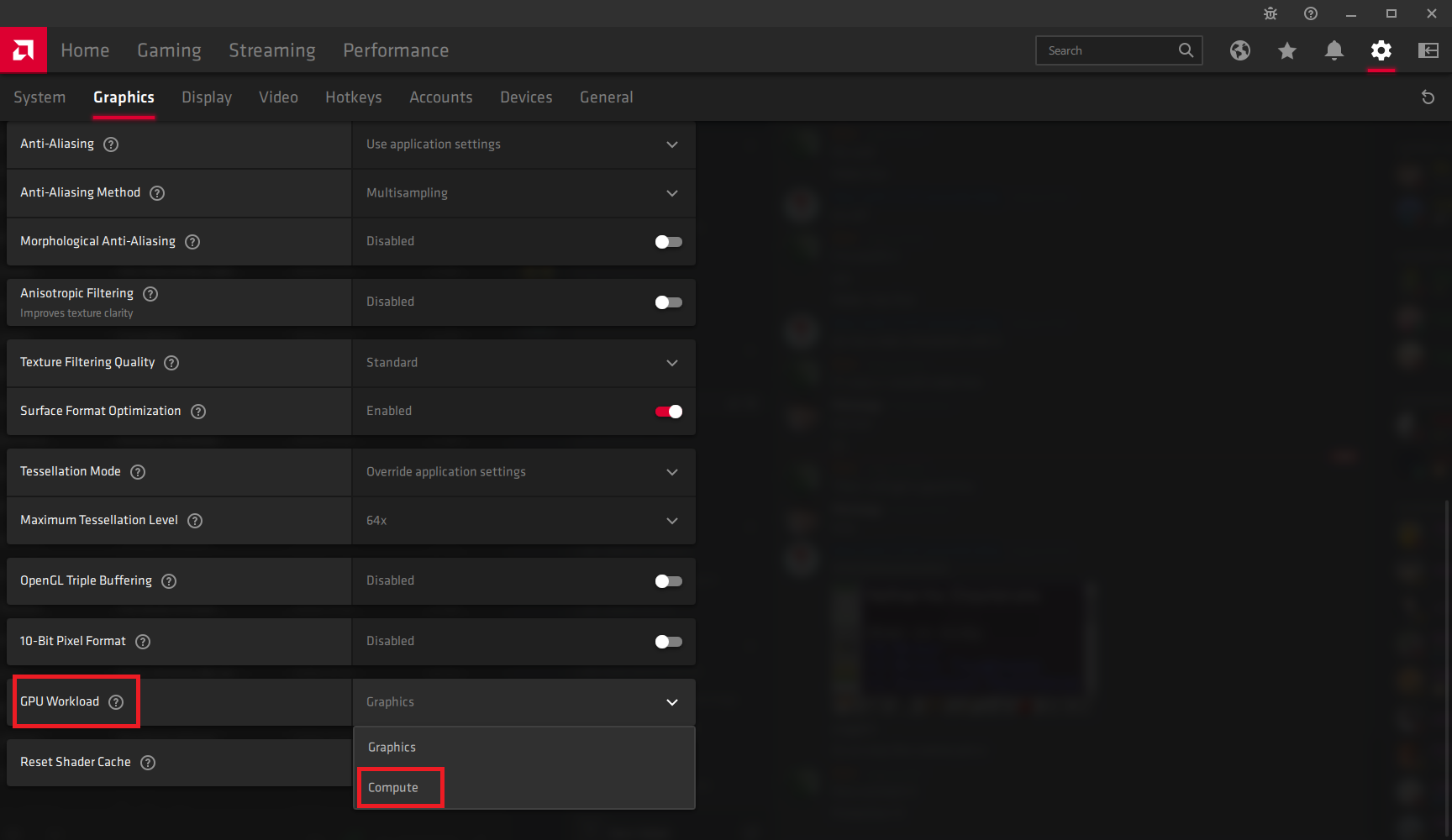Open favorites star icon

pyautogui.click(x=1287, y=50)
